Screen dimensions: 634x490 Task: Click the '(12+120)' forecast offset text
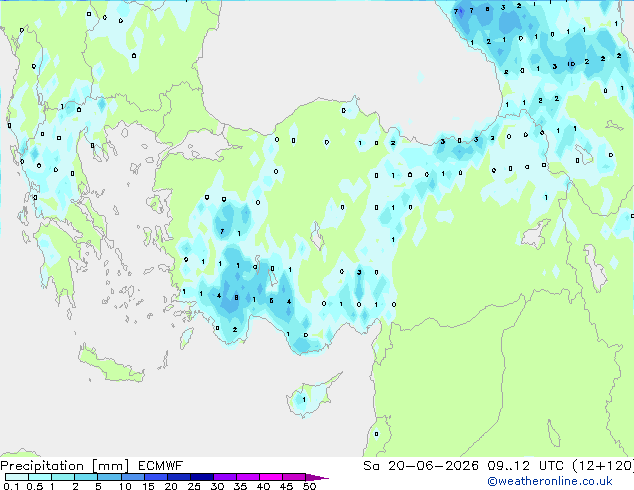[x=602, y=466]
